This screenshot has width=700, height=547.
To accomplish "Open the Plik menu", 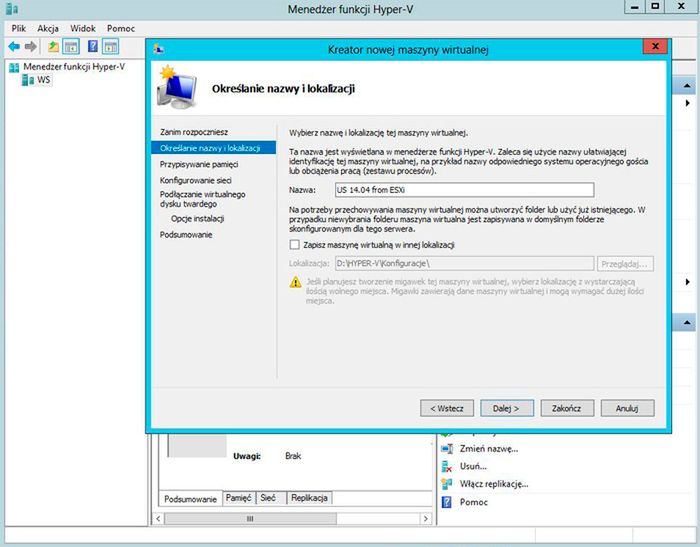I will 18,28.
